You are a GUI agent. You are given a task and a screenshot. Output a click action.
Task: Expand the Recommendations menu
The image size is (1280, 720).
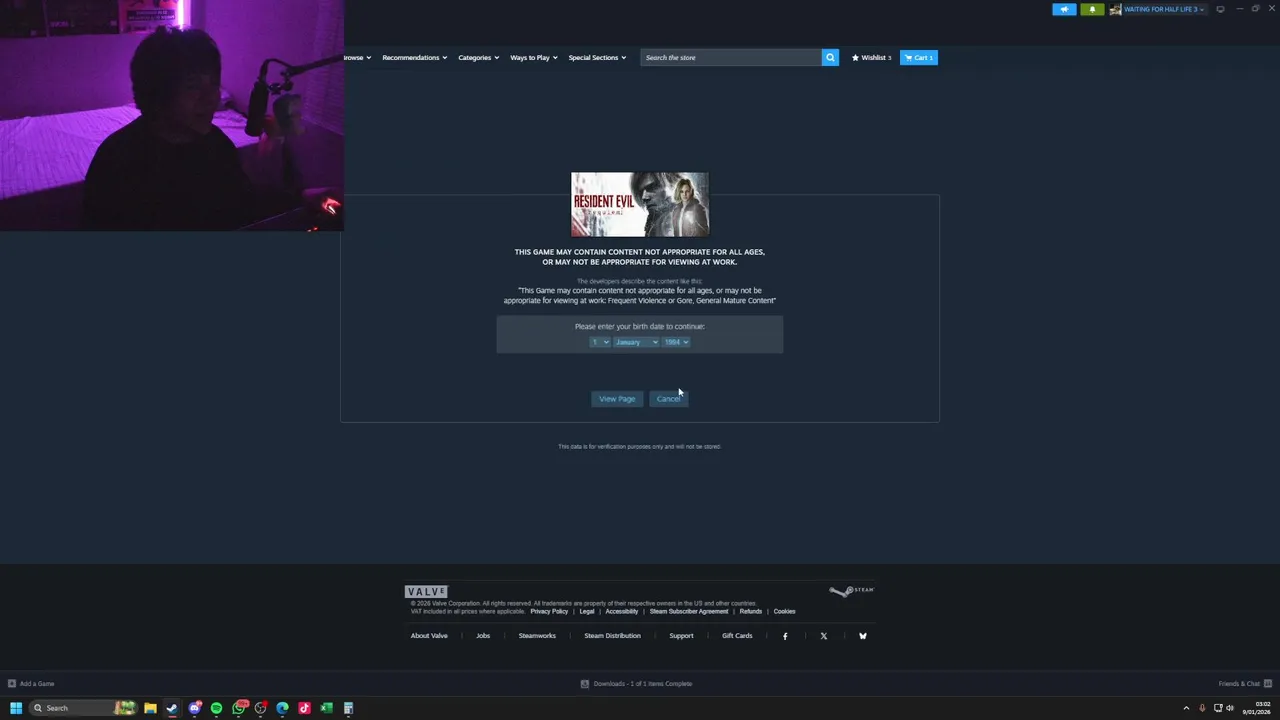pyautogui.click(x=414, y=57)
